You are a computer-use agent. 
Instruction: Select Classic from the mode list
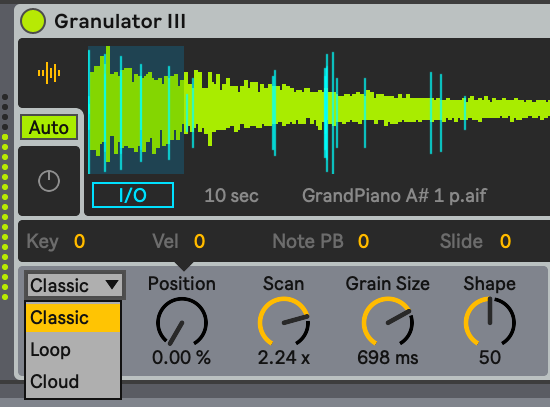73,318
